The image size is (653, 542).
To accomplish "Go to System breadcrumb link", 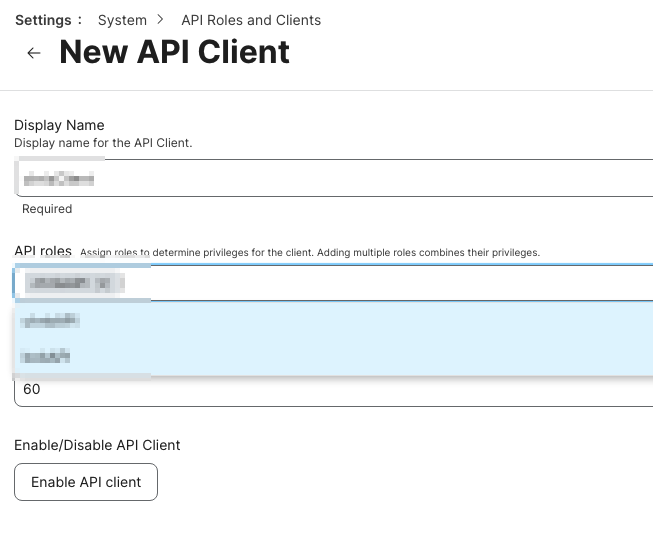I will (x=122, y=20).
